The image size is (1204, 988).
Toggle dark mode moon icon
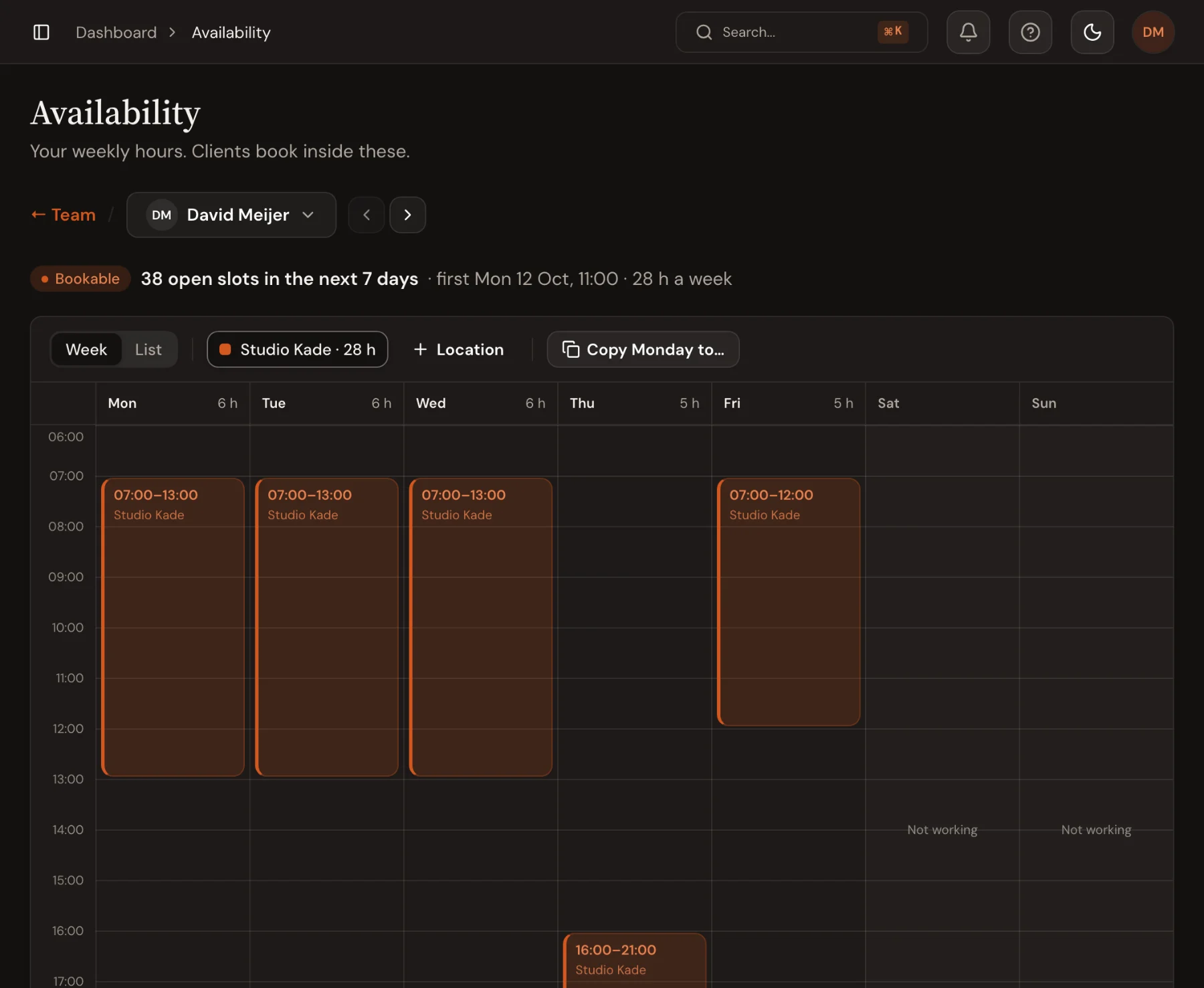(x=1092, y=32)
